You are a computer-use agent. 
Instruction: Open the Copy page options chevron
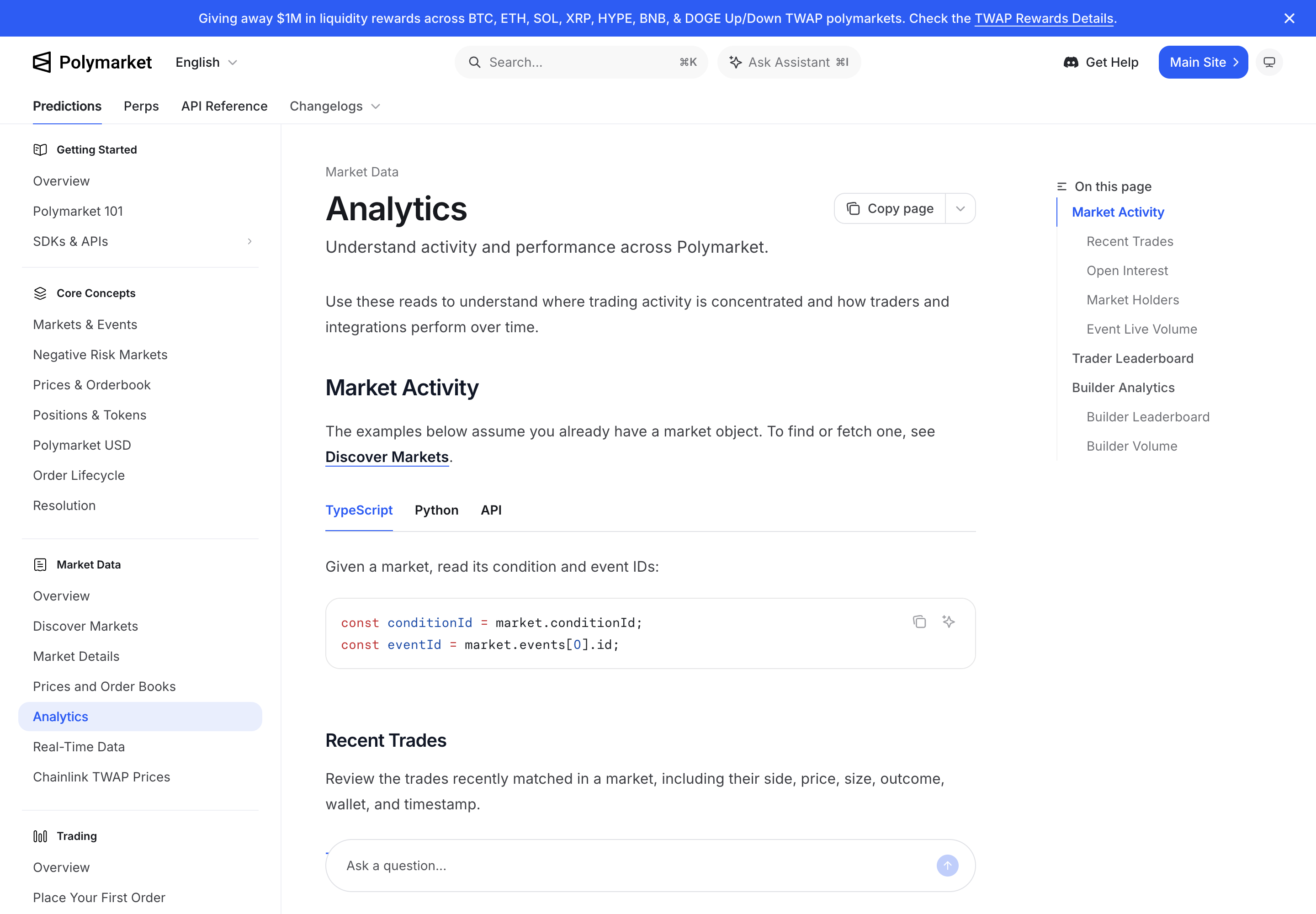coord(960,208)
